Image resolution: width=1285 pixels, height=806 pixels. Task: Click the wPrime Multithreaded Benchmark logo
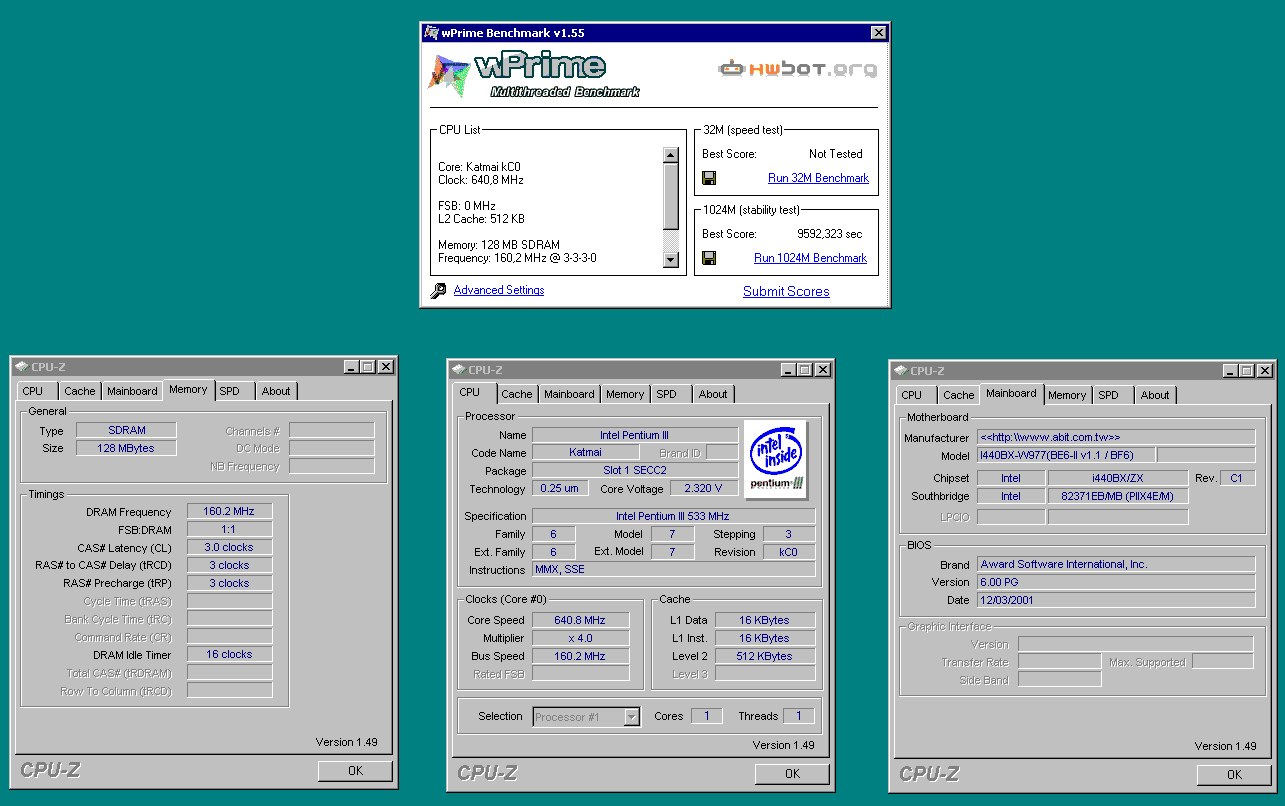(x=533, y=75)
